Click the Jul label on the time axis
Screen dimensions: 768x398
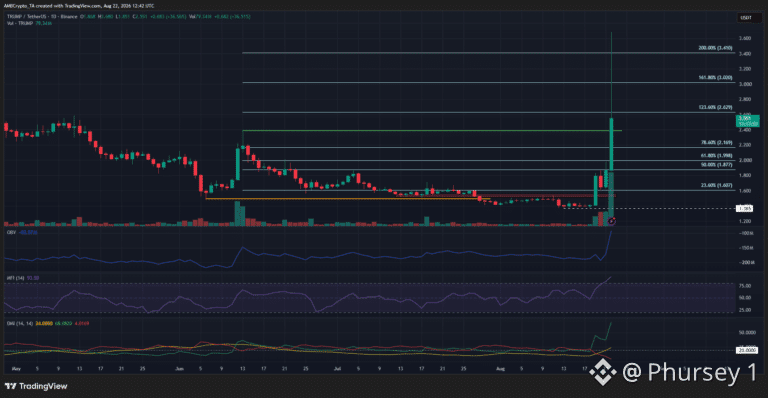pyautogui.click(x=337, y=369)
